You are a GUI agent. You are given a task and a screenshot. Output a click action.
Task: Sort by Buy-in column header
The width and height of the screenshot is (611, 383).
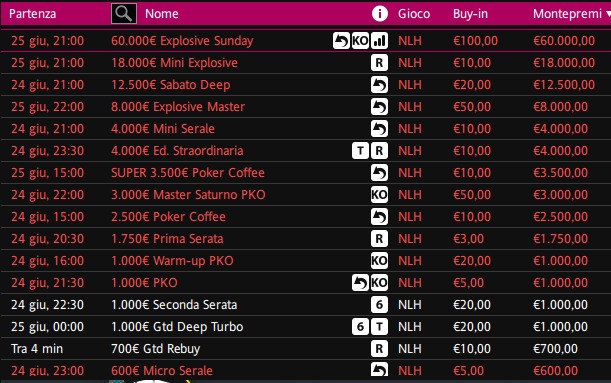[x=470, y=14]
